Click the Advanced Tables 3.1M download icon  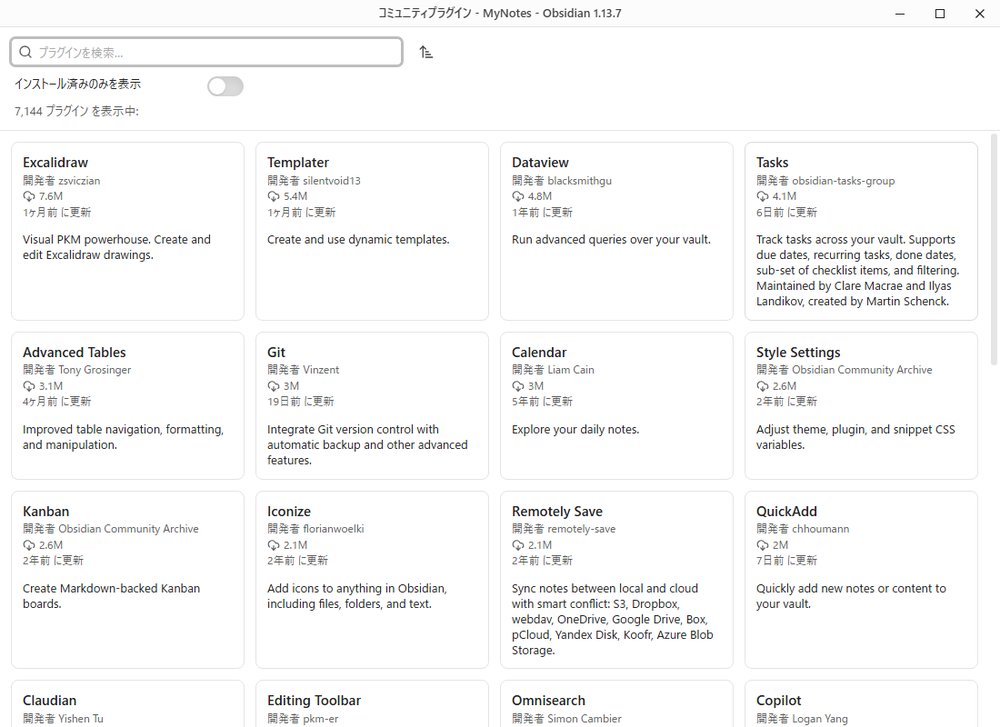[x=29, y=386]
